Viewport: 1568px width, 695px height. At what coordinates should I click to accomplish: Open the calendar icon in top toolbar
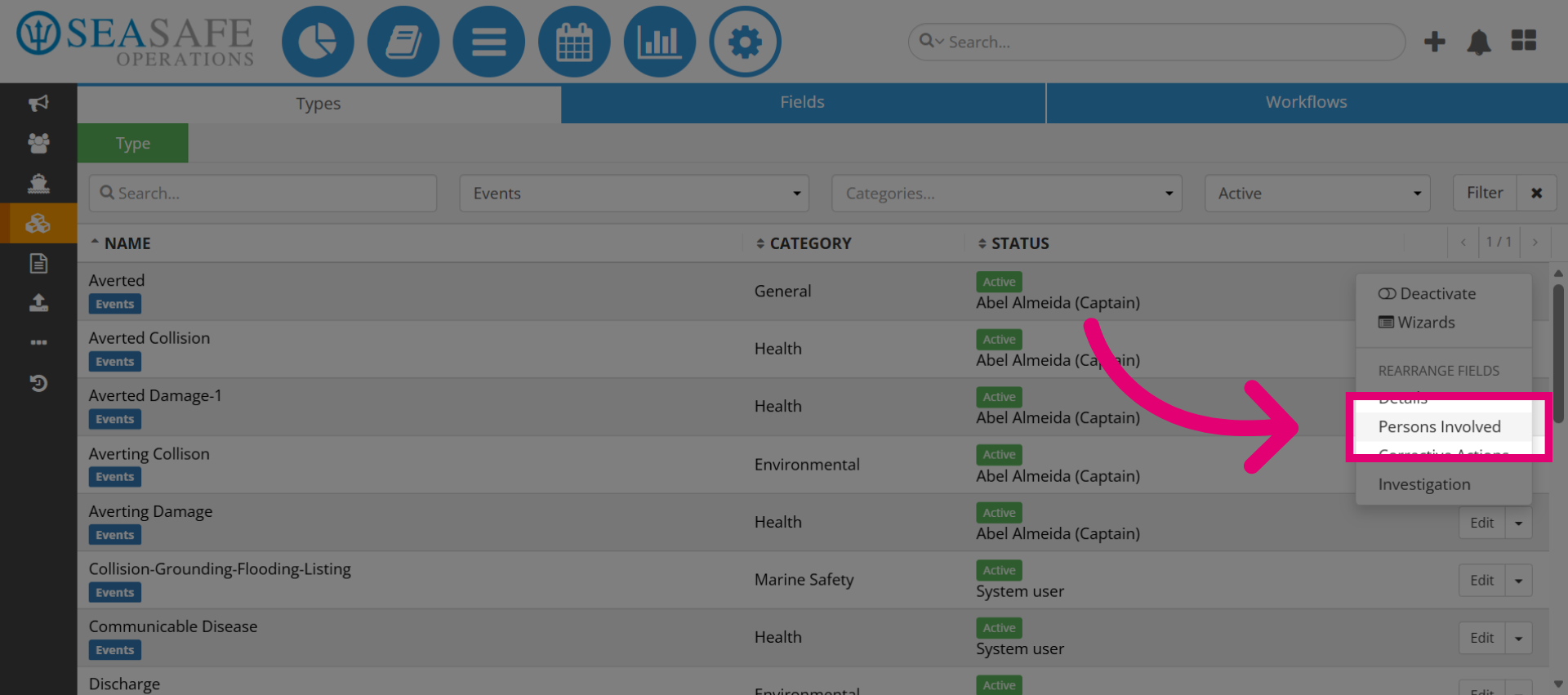[574, 42]
